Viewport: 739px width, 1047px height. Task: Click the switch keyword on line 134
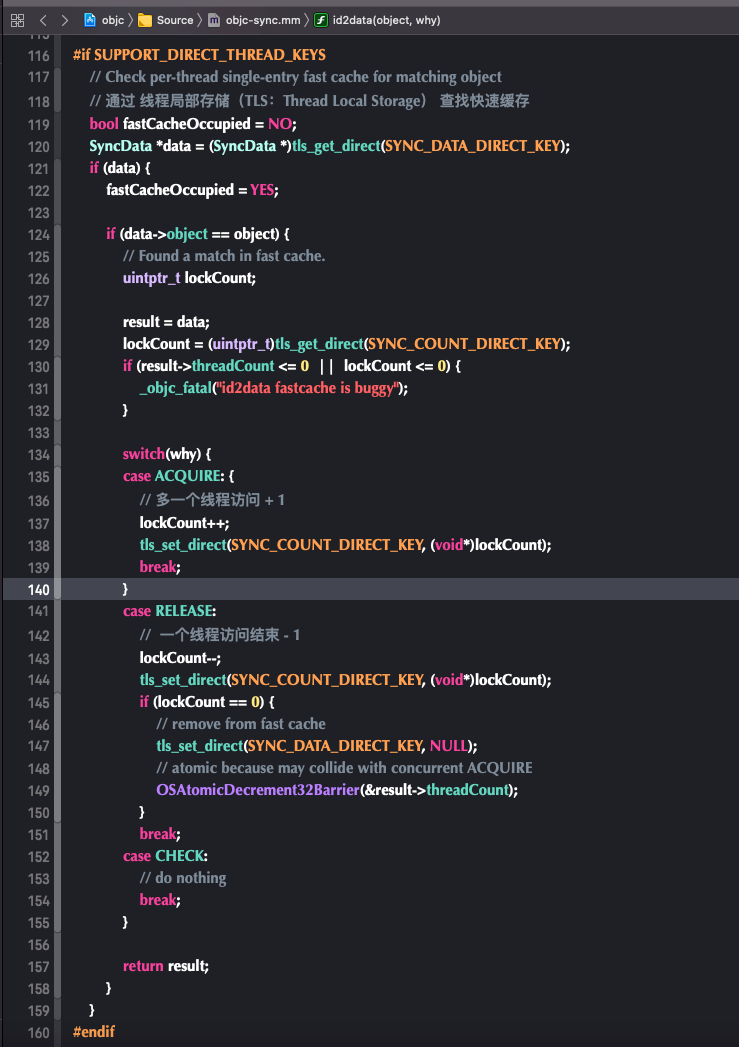[x=144, y=454]
